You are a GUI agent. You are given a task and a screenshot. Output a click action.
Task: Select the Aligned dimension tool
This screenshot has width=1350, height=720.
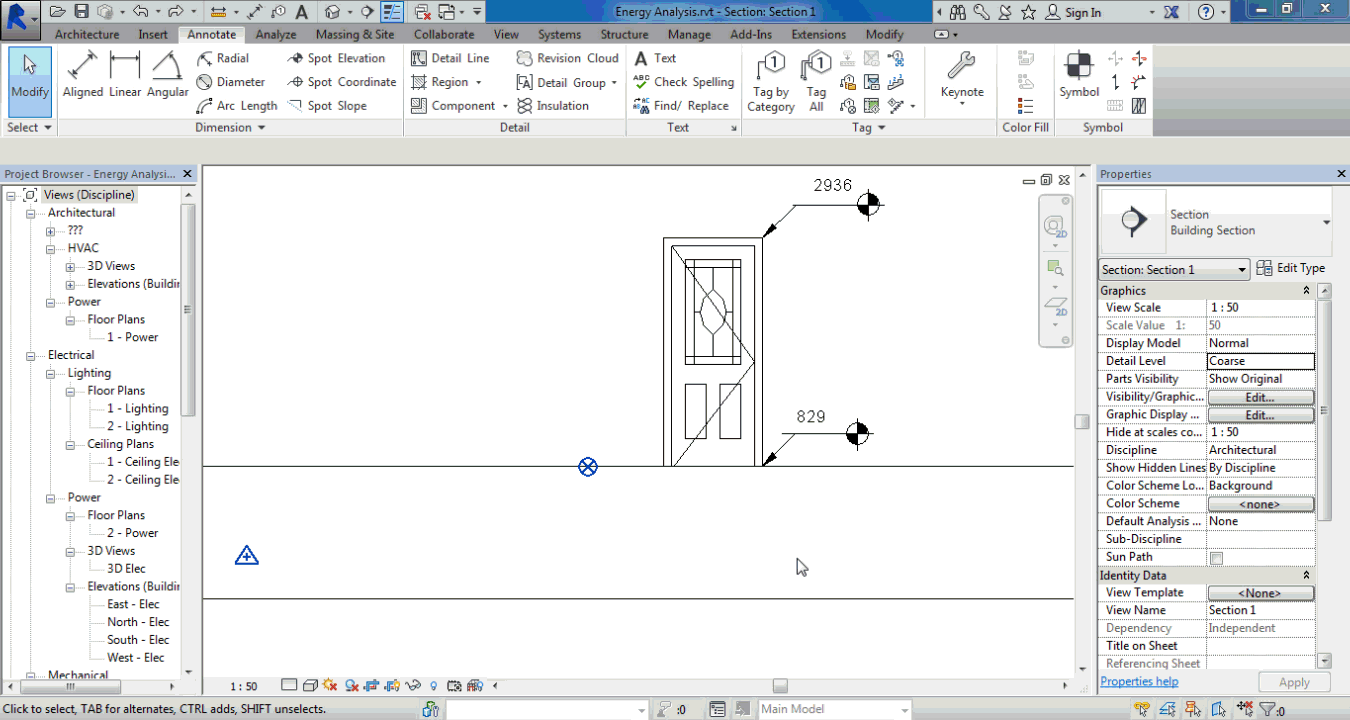click(82, 70)
